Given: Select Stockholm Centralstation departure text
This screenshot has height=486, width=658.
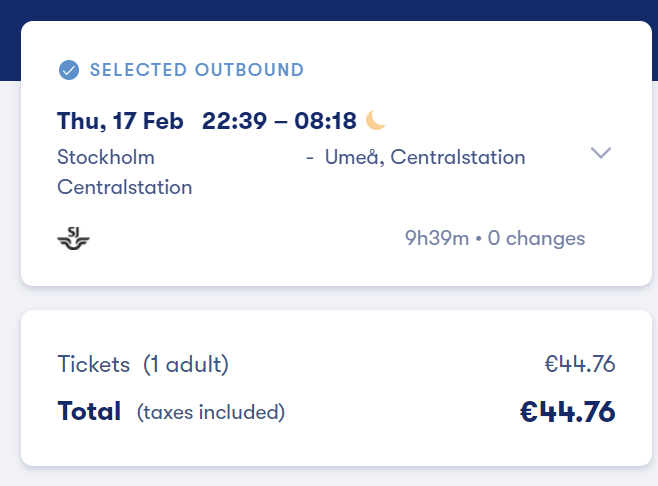Looking at the screenshot, I should [x=124, y=172].
